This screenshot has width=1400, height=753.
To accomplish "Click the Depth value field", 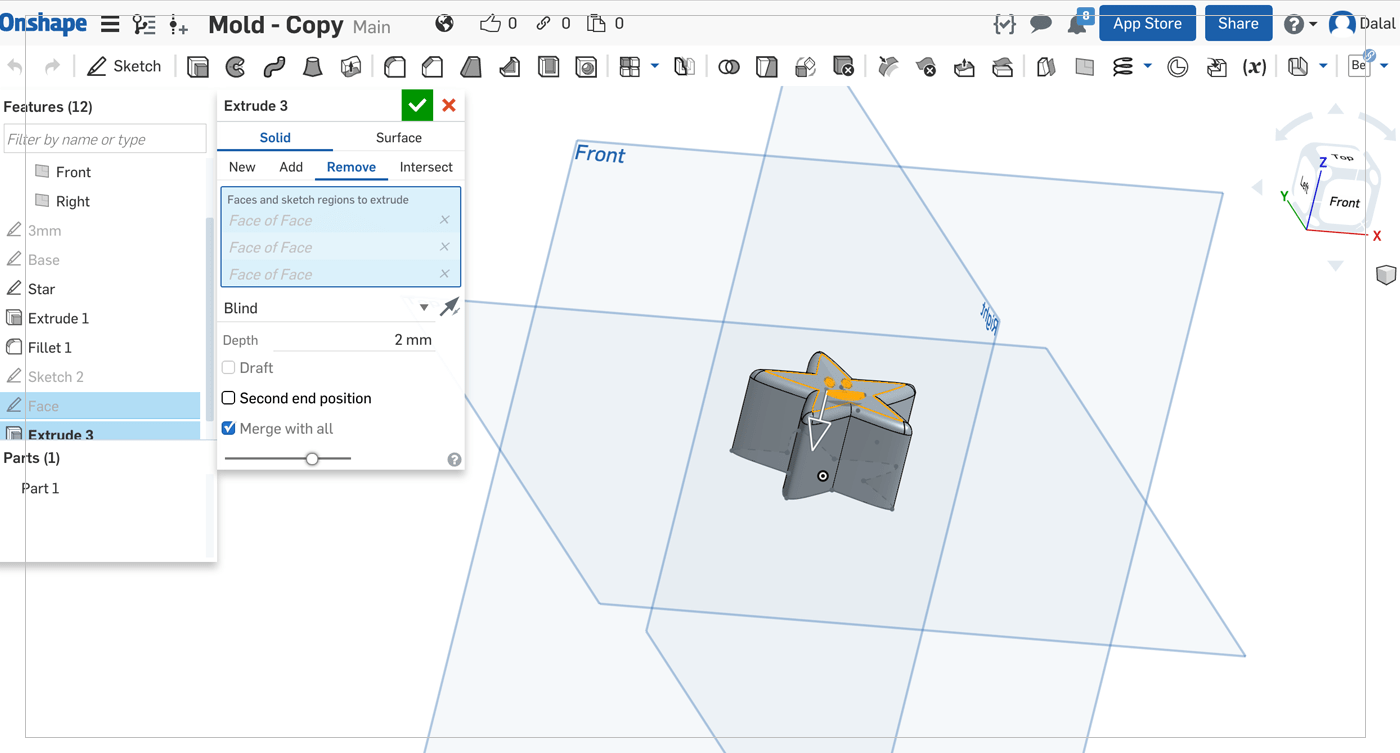I will 353,340.
